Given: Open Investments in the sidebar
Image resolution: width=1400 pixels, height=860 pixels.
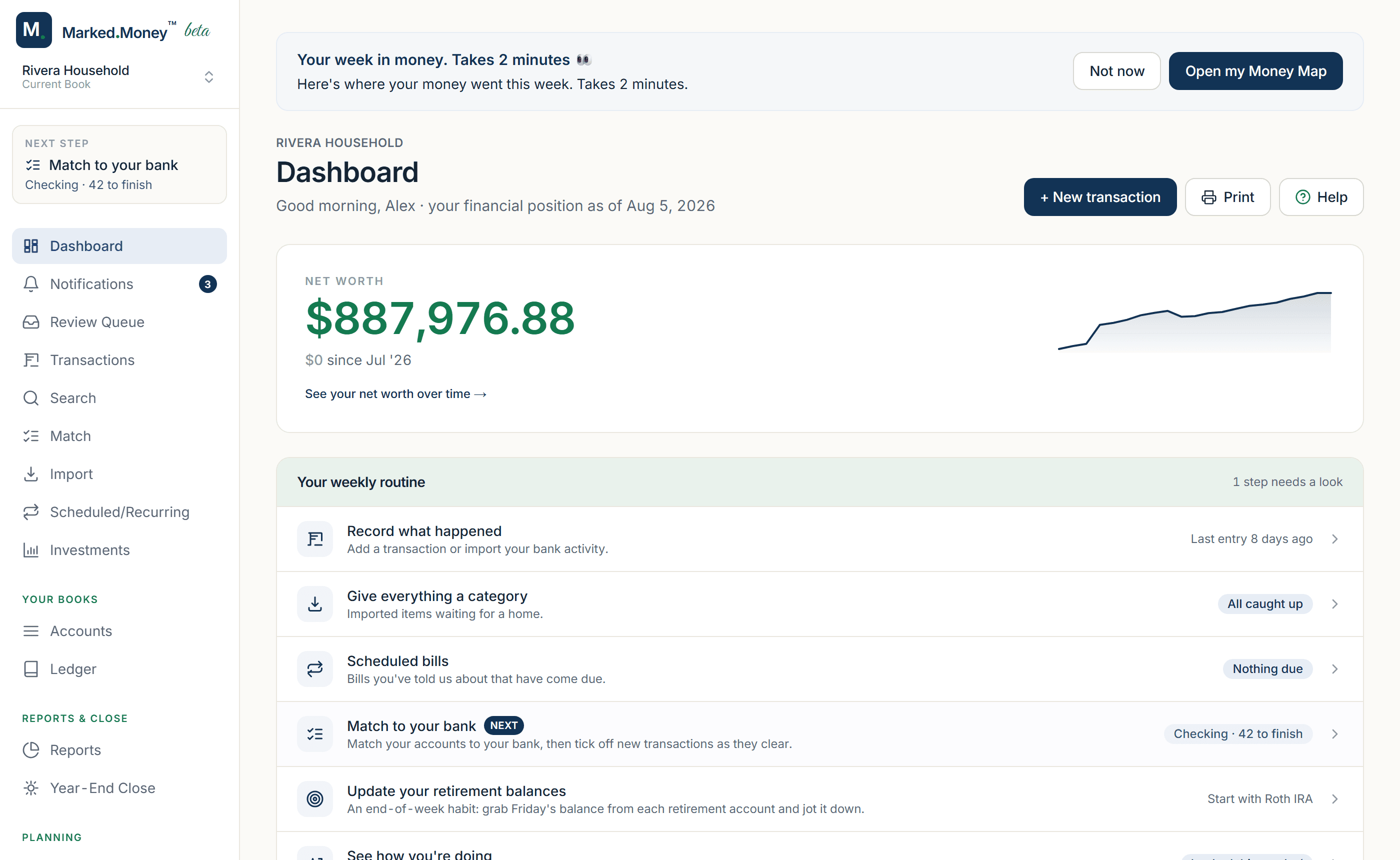Looking at the screenshot, I should [119, 550].
